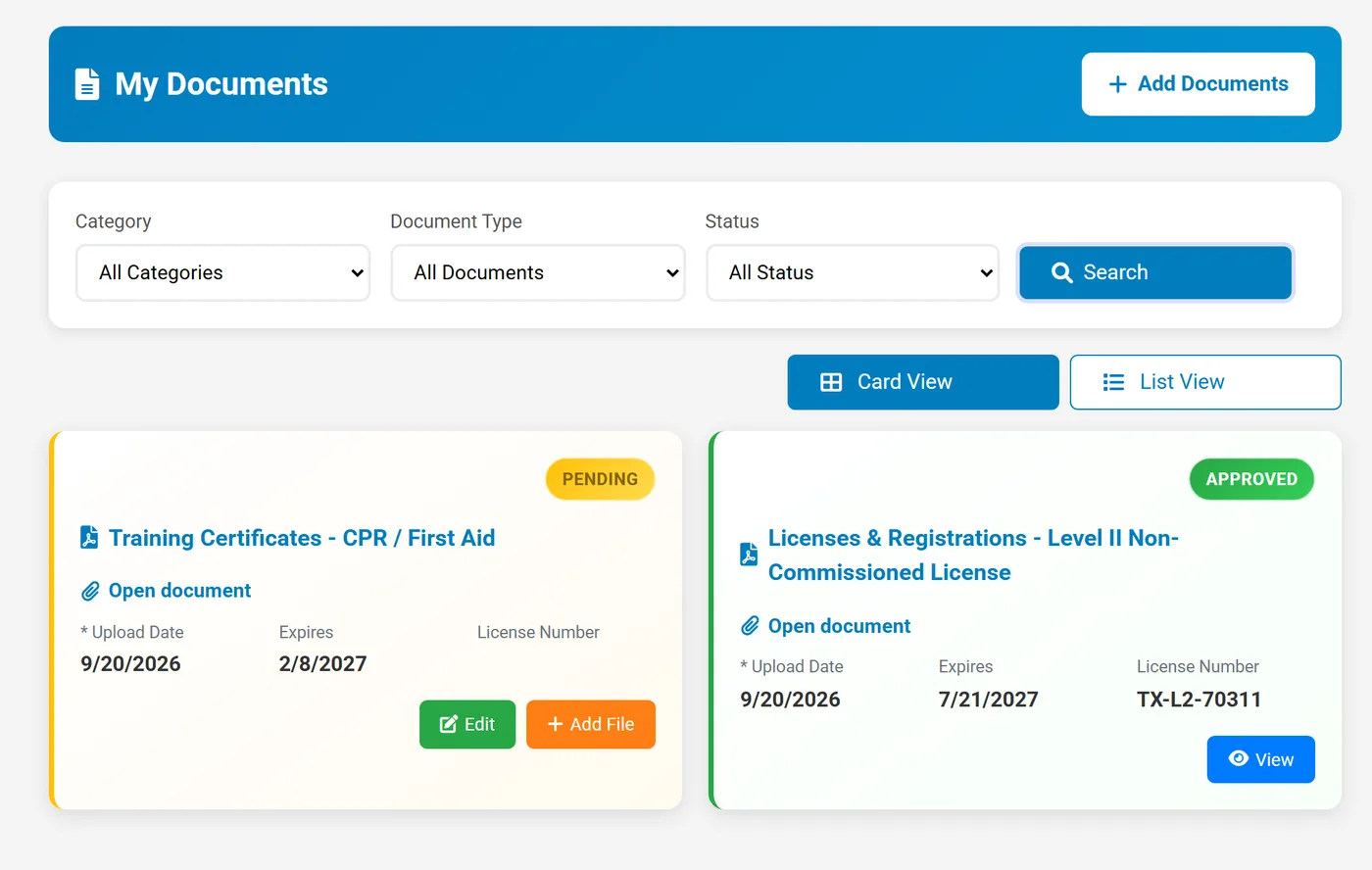Viewport: 1372px width, 870px height.
Task: Click the grid icon in Card View
Action: coord(831,382)
